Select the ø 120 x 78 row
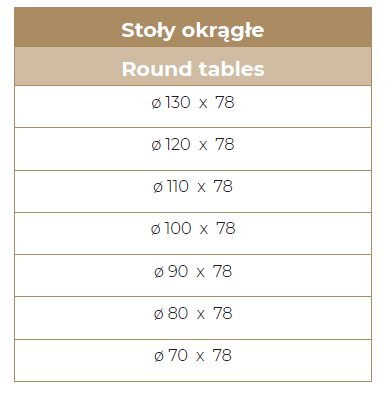Viewport: 389px width, 400px height. point(193,149)
